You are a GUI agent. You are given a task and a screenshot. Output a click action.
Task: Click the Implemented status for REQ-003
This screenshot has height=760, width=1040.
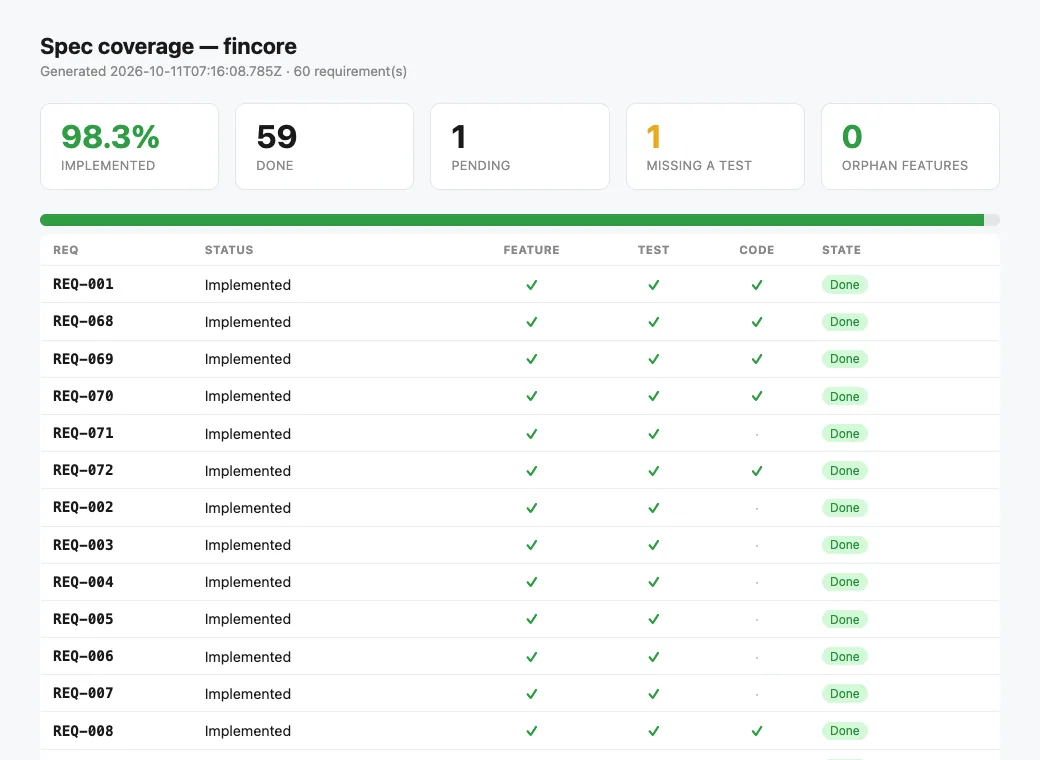[247, 545]
